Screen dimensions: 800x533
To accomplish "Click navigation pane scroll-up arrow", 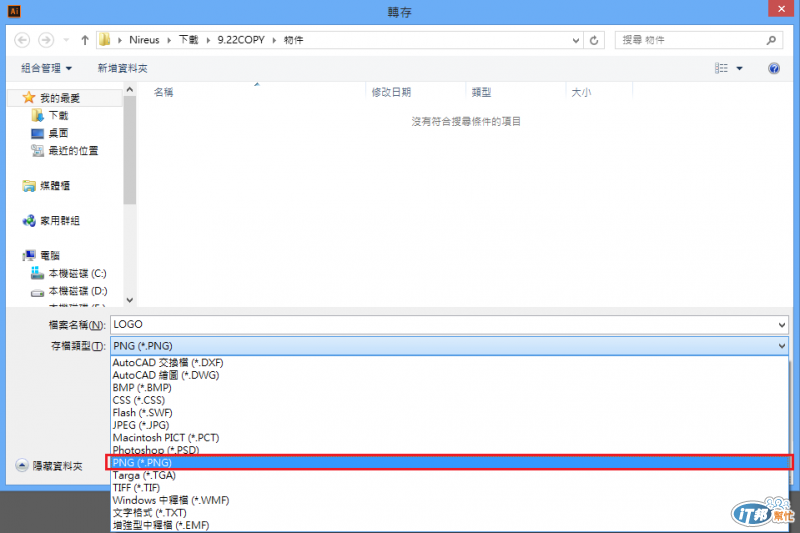I will pos(130,90).
